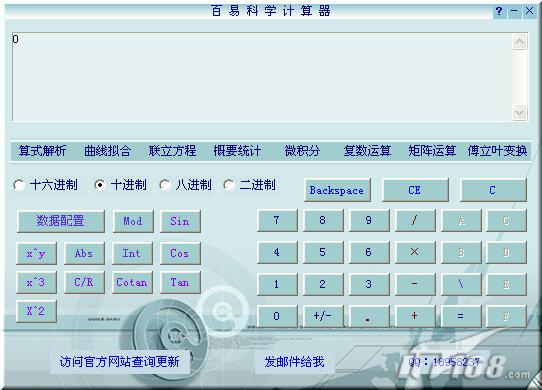Click the plus + key
542x390 pixels.
[x=415, y=316]
